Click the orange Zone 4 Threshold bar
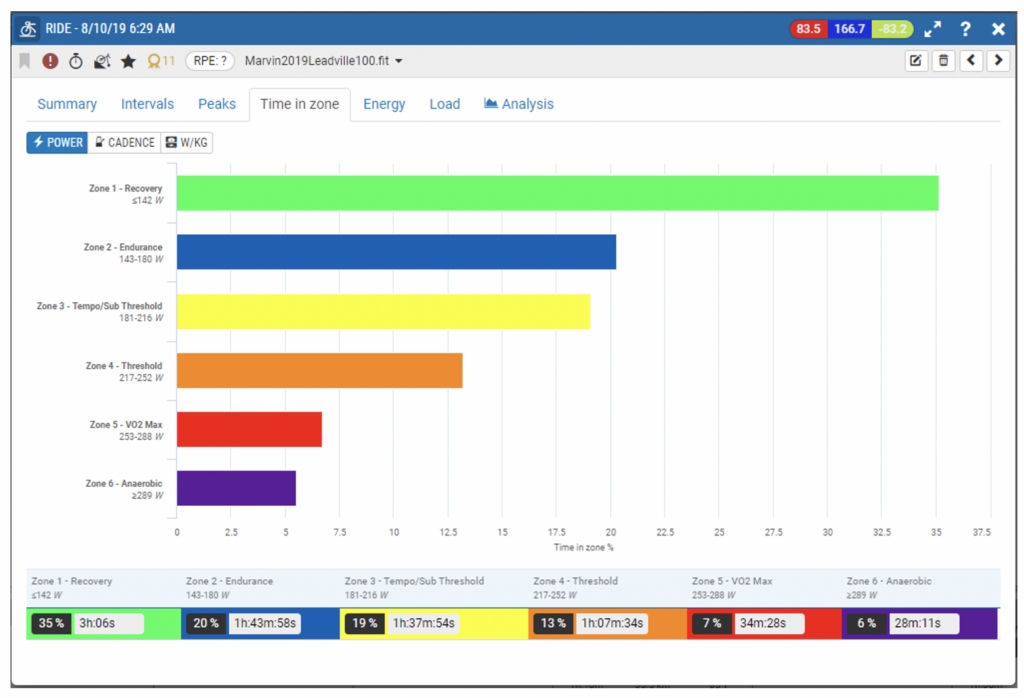The width and height of the screenshot is (1024, 698). pyautogui.click(x=319, y=370)
